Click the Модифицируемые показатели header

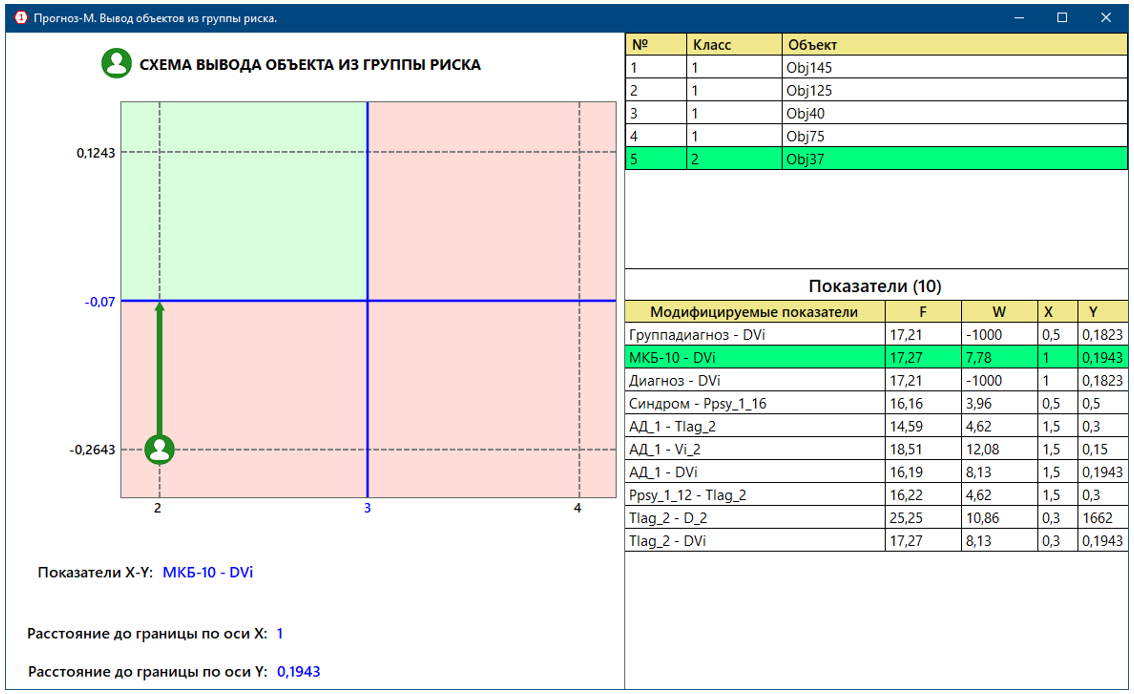coord(754,312)
